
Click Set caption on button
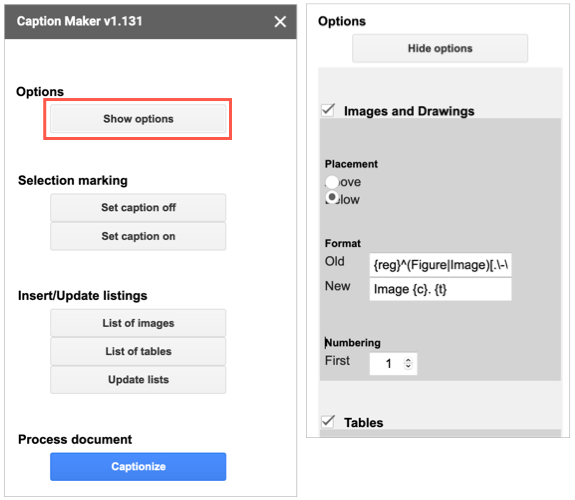[x=138, y=236]
